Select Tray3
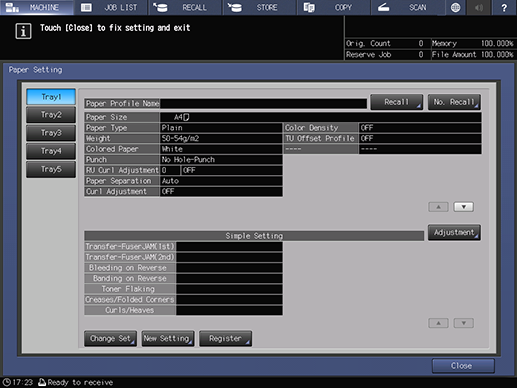 coord(51,133)
